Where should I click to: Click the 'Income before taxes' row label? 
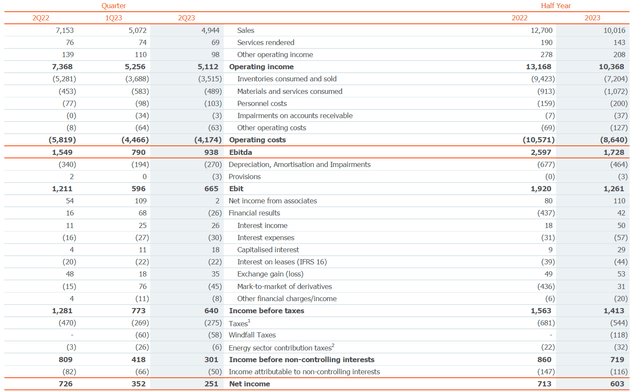click(x=267, y=311)
